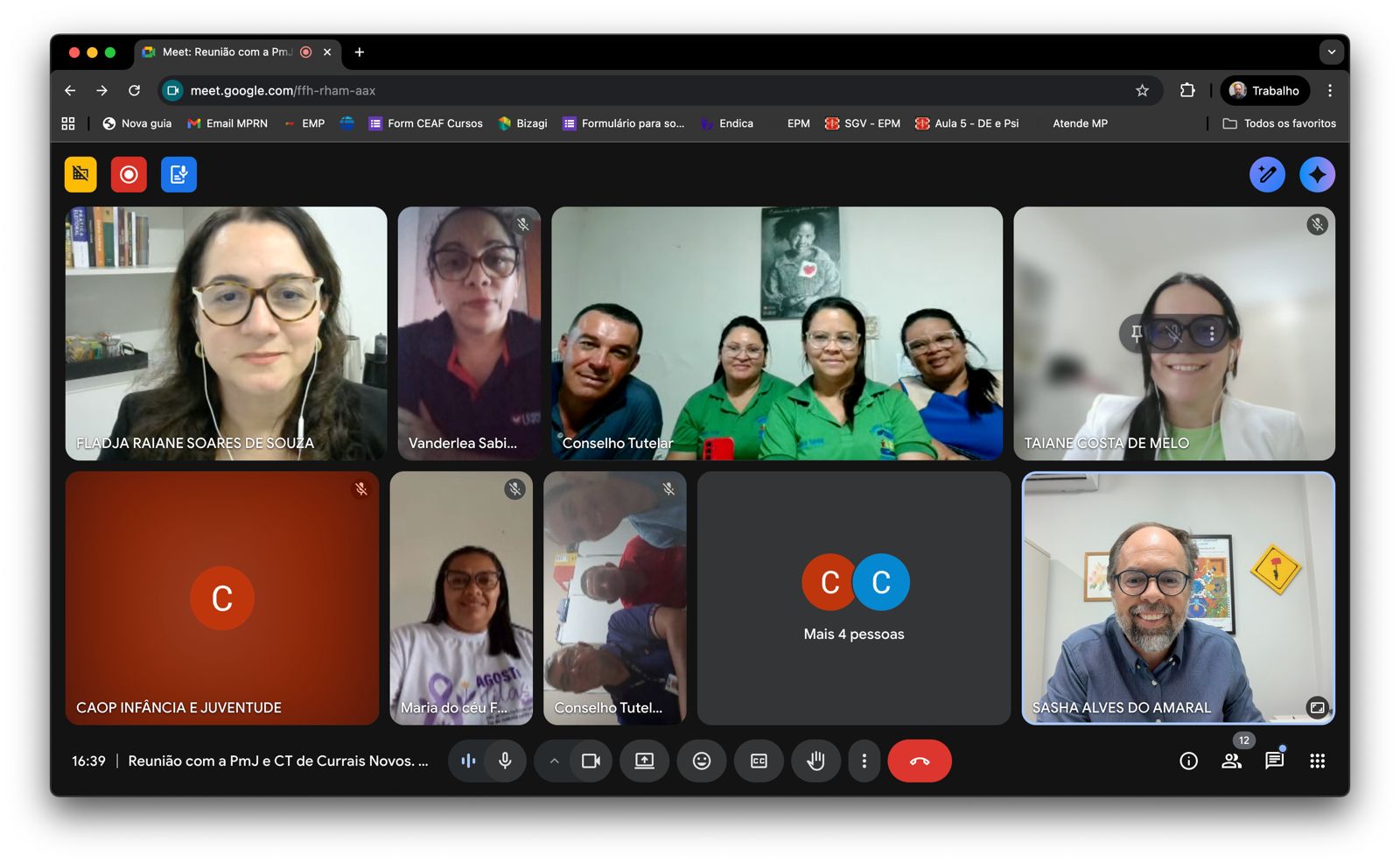1400x863 pixels.
Task: Toggle closed captions on
Action: point(759,761)
